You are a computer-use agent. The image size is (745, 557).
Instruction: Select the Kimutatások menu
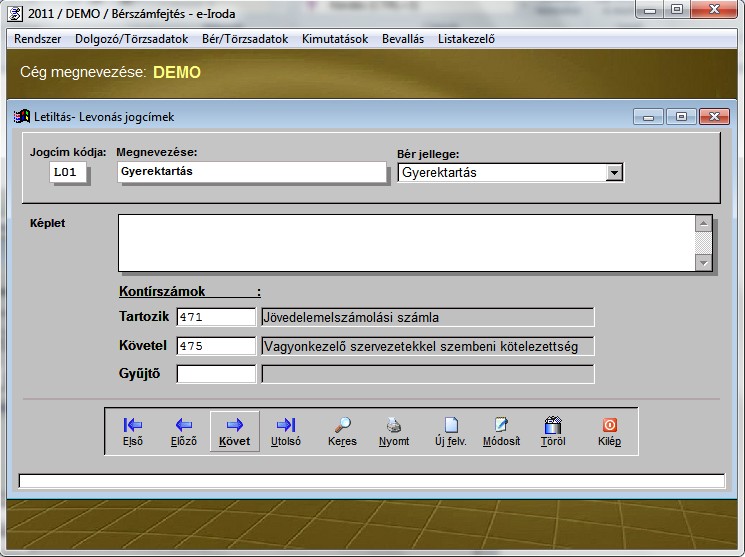[x=333, y=39]
